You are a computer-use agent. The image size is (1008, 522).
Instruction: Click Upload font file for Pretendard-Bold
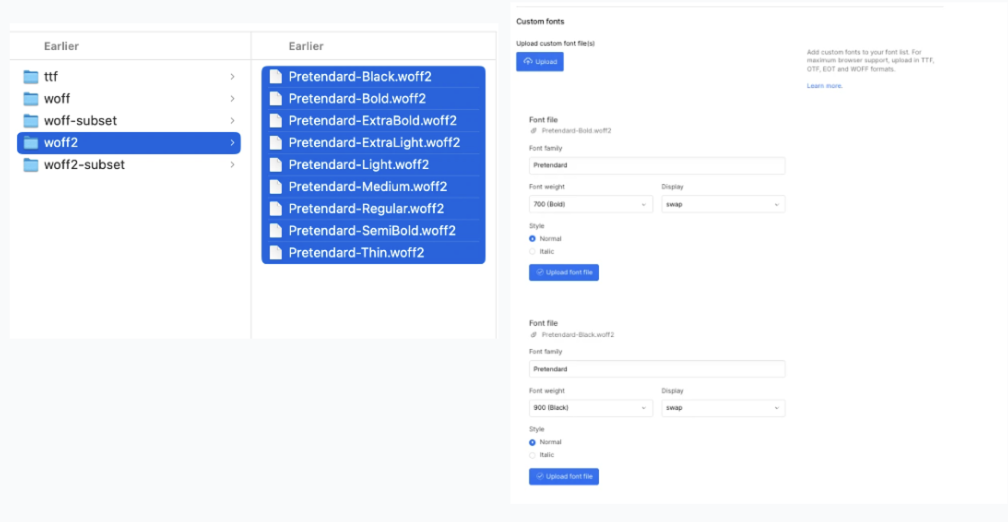[x=564, y=273]
